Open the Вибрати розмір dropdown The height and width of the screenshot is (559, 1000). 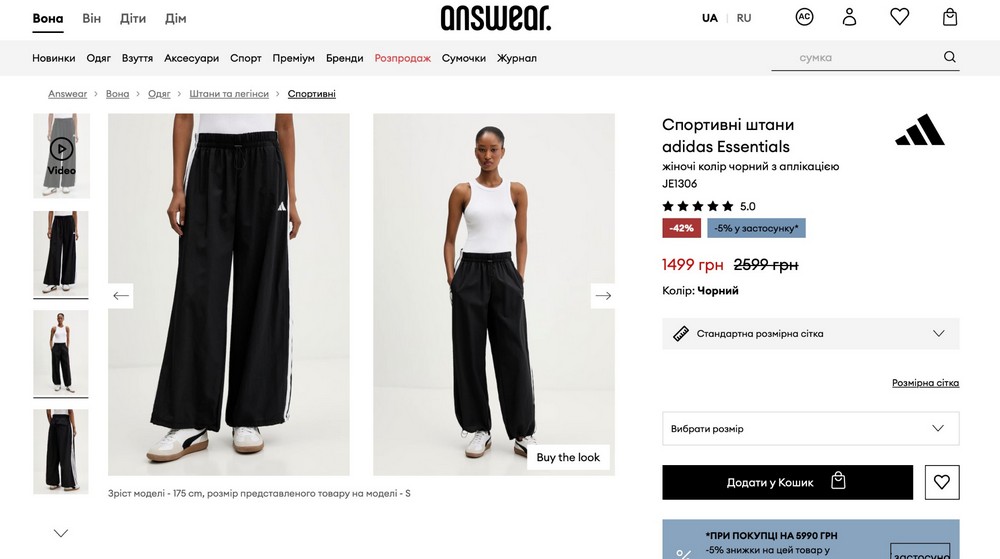(811, 428)
